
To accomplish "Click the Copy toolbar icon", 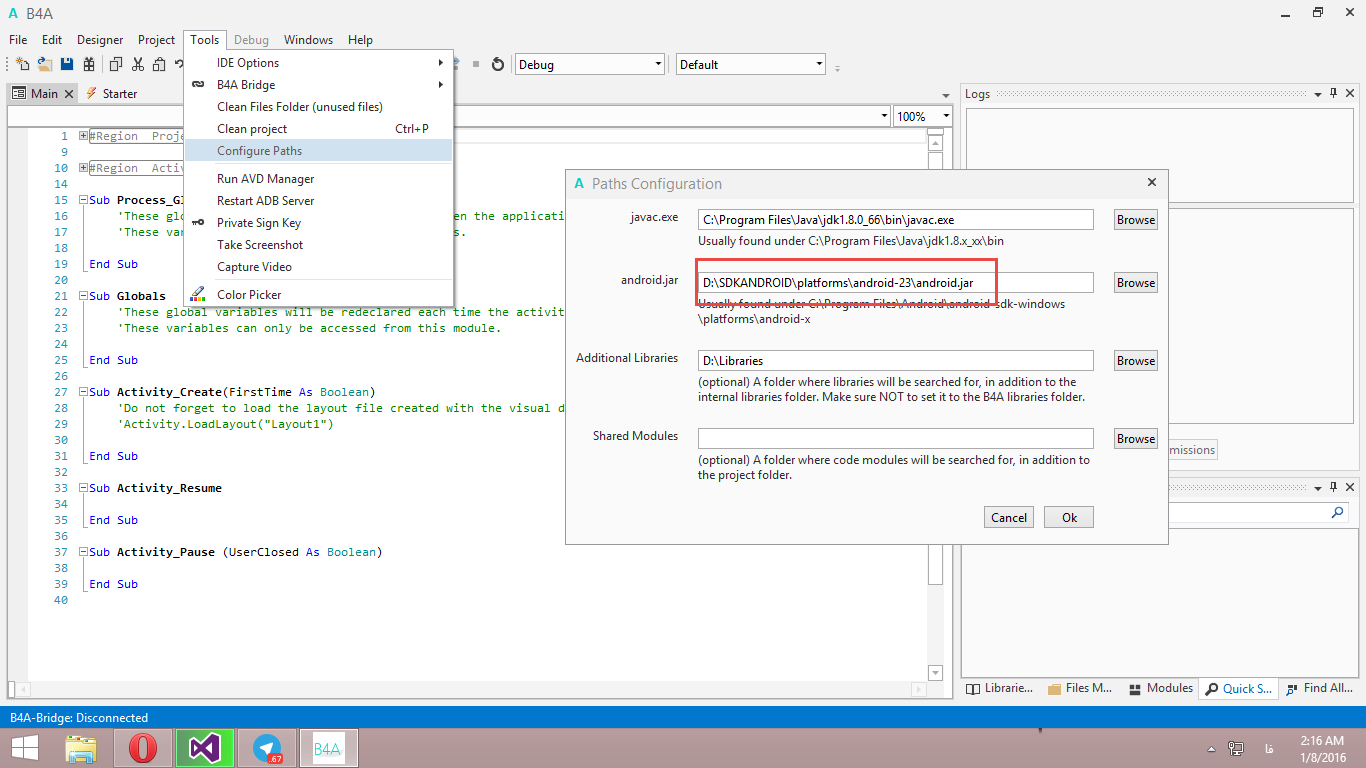I will [x=115, y=65].
